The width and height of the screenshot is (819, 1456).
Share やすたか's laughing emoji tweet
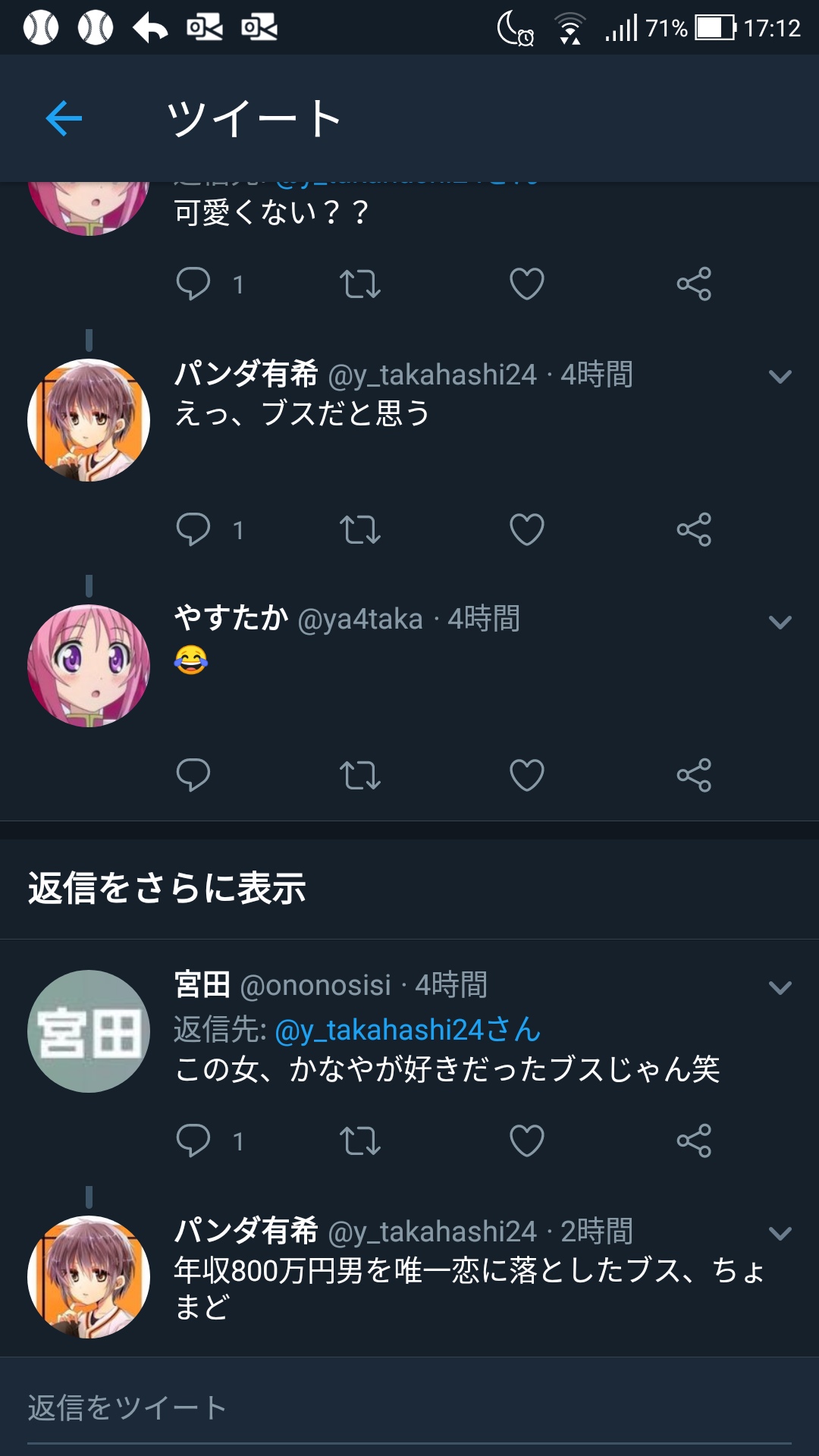point(694,775)
